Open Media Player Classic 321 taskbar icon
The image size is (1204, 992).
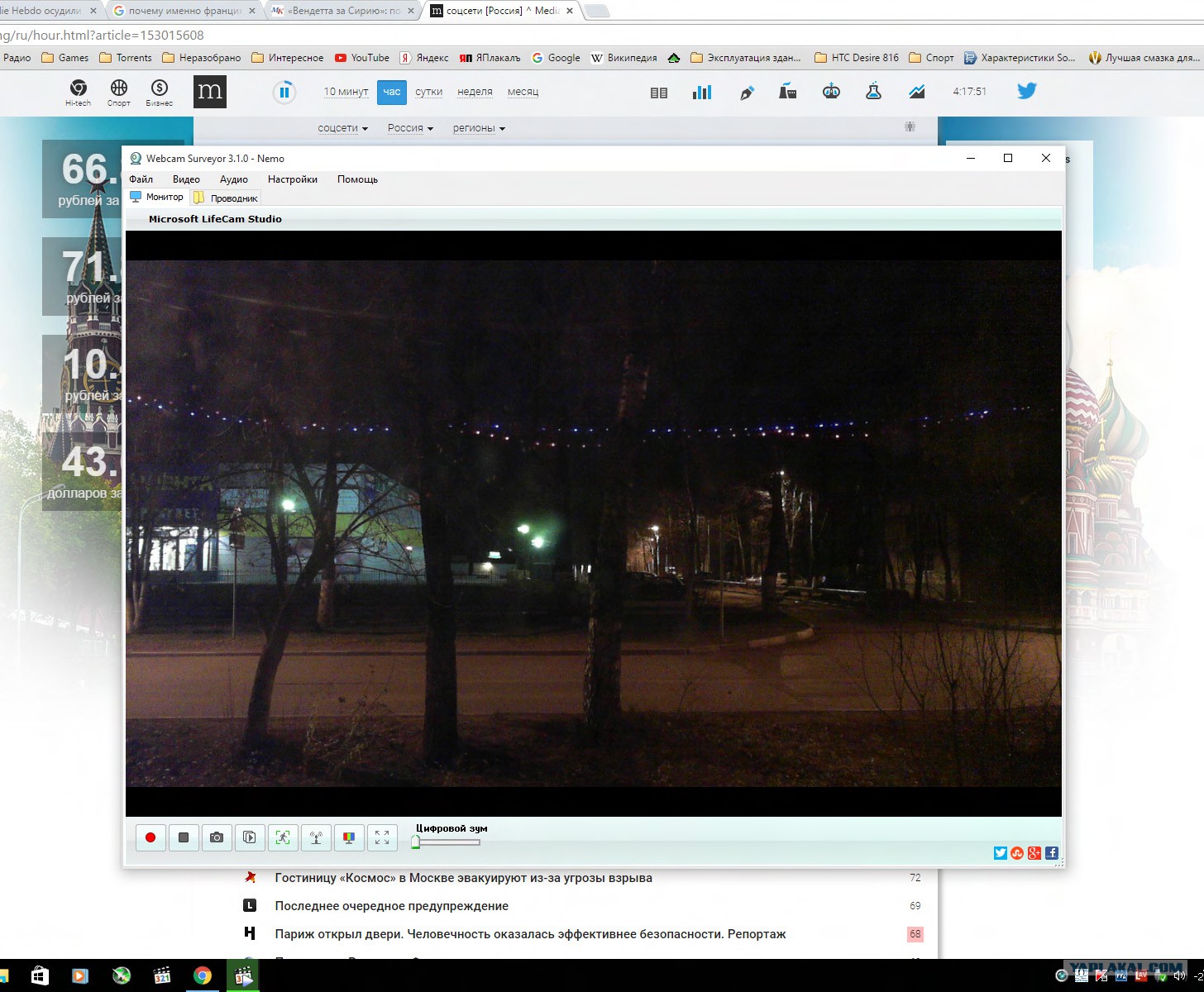162,975
